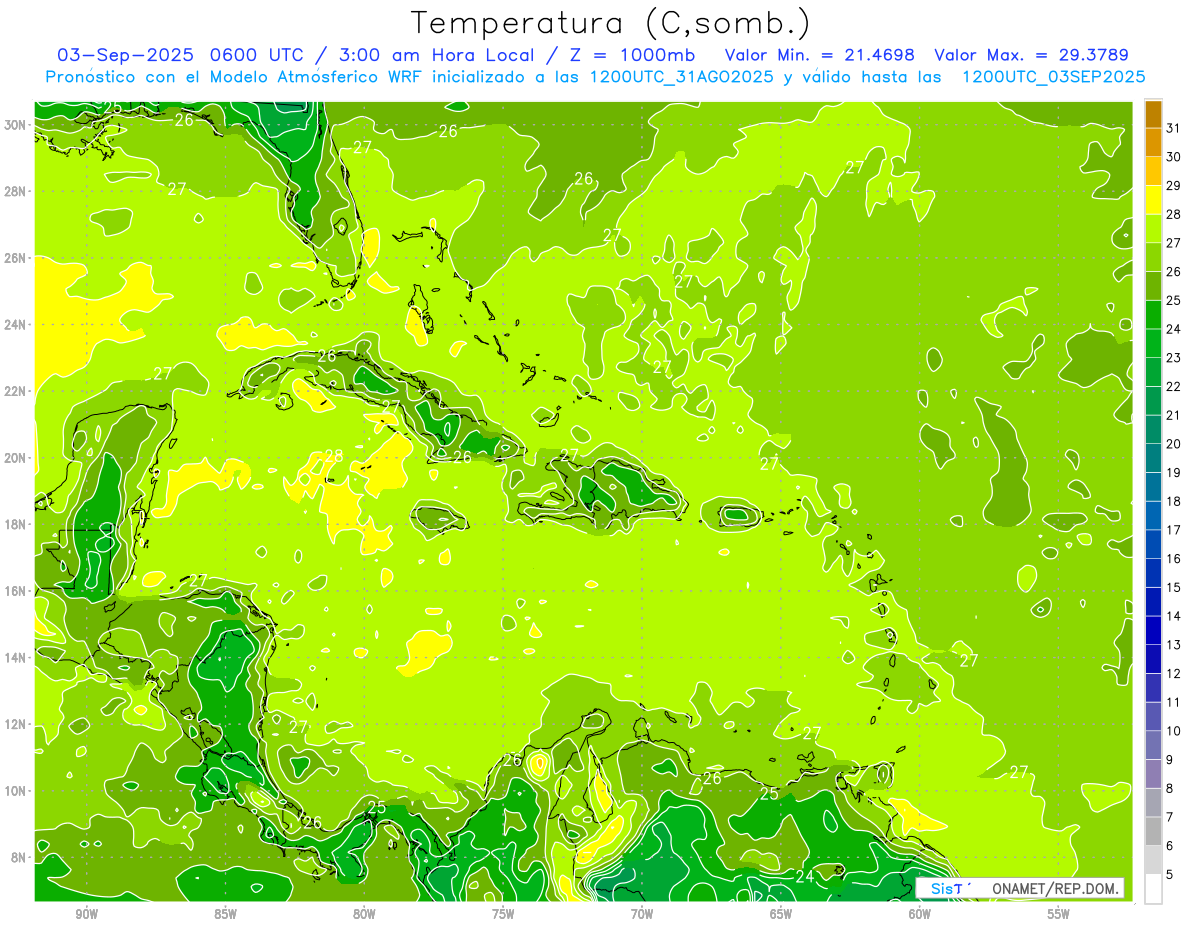Click the valid-until time "1200UTC_03SEP2025"
Screen dimensions: 1200x927
(x=1053, y=77)
